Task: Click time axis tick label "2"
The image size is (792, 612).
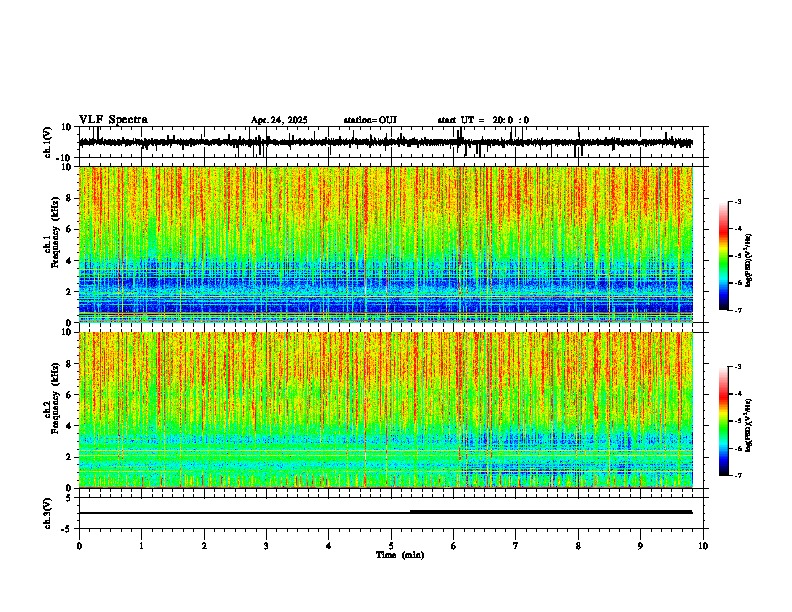Action: pos(204,546)
